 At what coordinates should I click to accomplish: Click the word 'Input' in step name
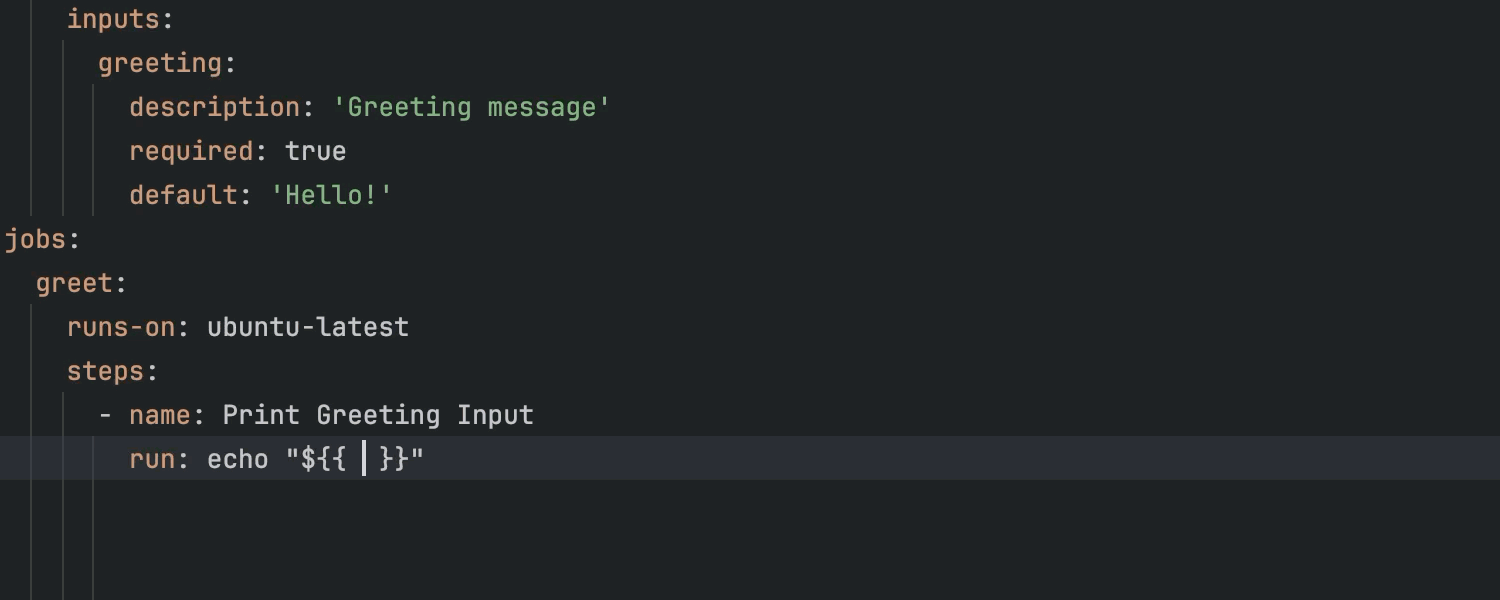[x=495, y=416]
